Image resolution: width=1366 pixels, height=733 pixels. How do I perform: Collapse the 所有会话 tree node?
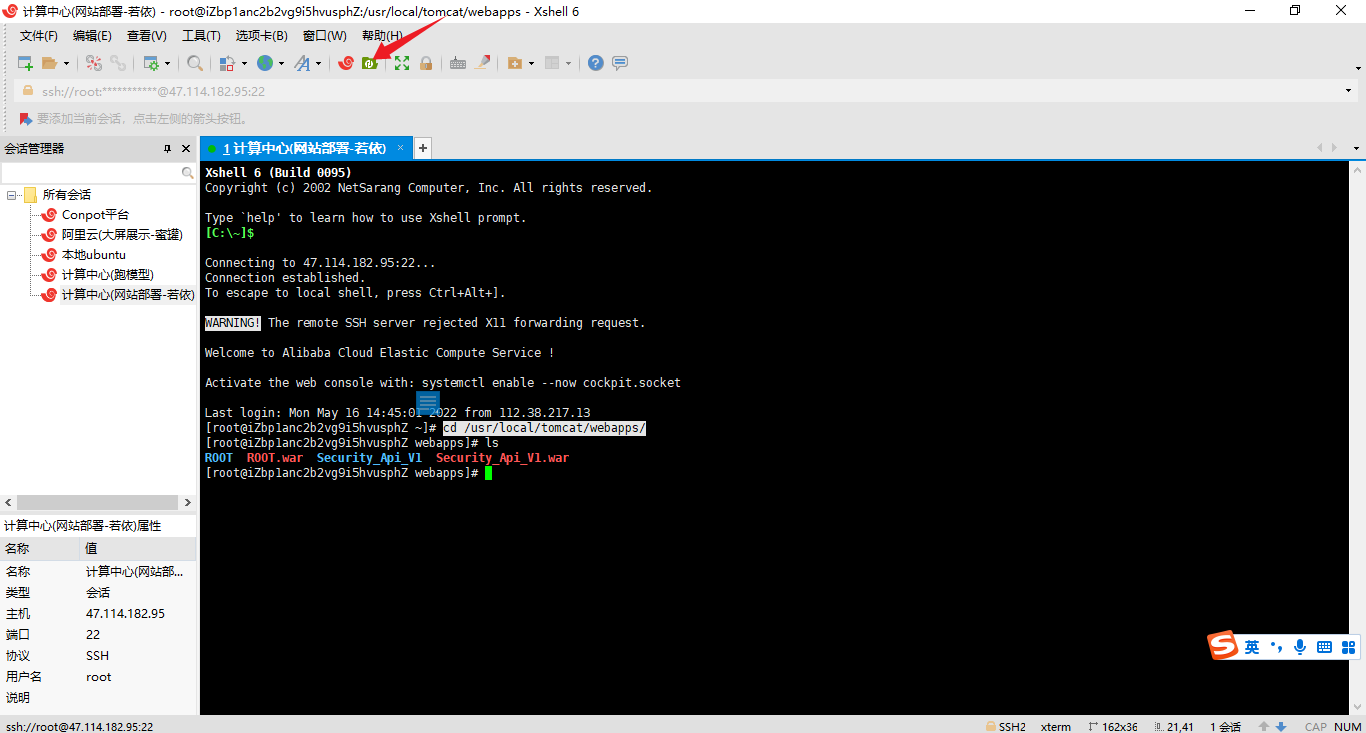12,195
